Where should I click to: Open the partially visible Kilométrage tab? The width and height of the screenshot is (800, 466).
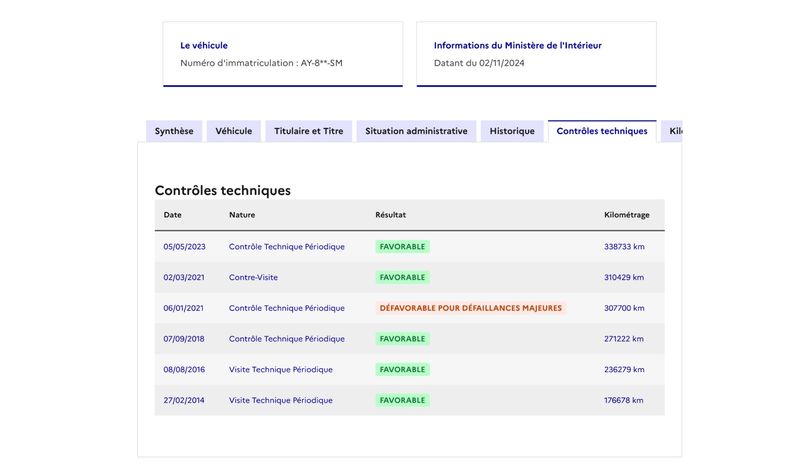point(672,131)
